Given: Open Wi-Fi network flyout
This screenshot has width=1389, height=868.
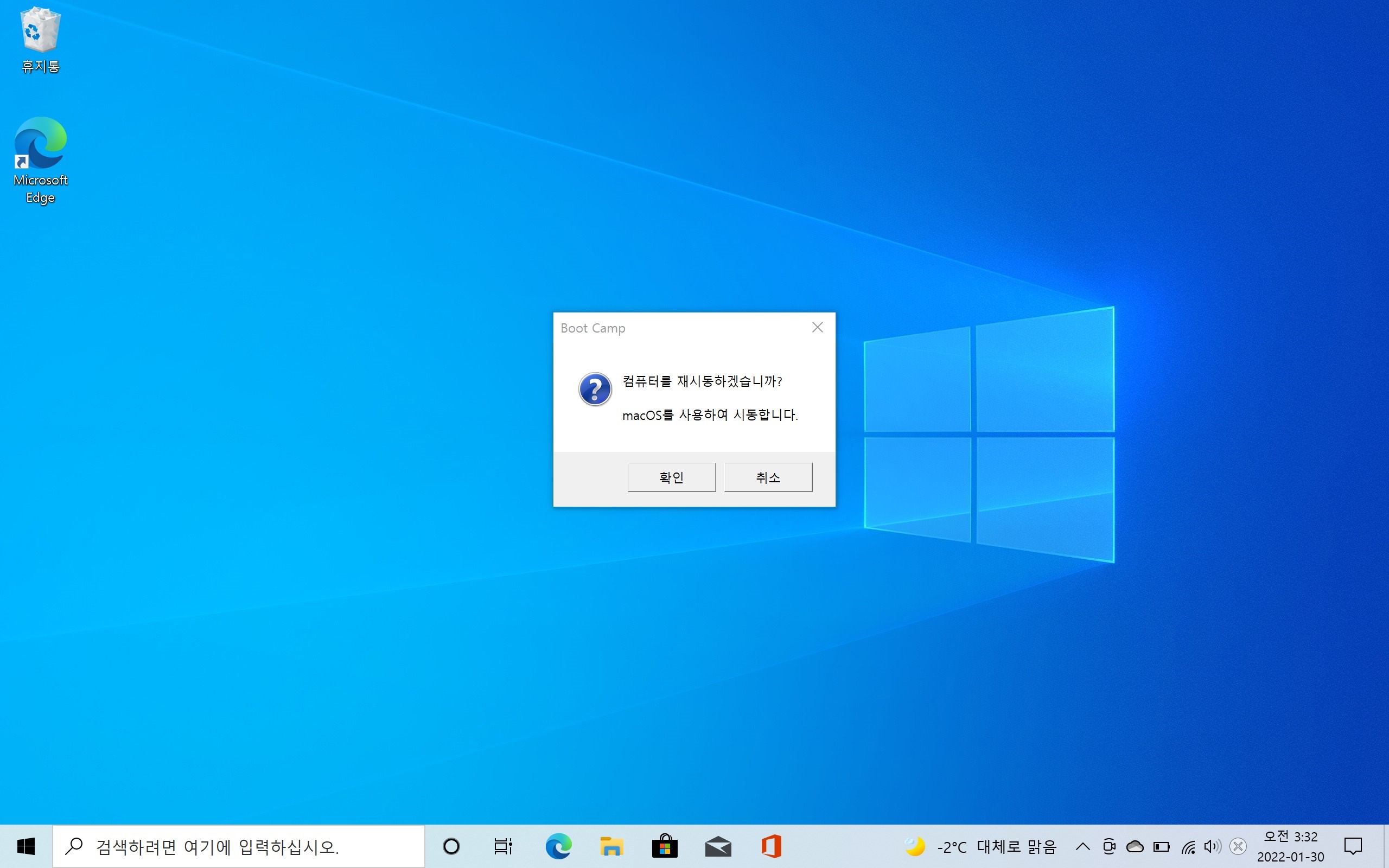Looking at the screenshot, I should click(x=1188, y=846).
